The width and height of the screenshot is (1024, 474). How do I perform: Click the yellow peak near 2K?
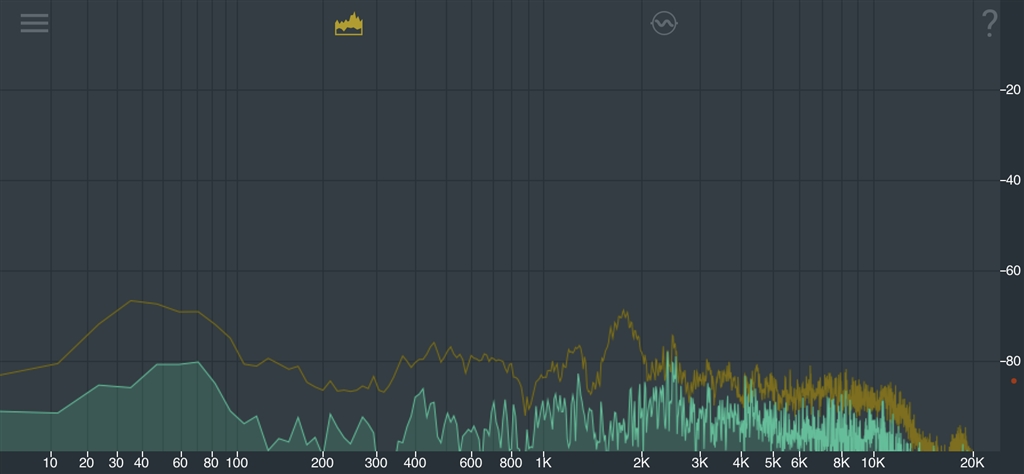pyautogui.click(x=624, y=317)
